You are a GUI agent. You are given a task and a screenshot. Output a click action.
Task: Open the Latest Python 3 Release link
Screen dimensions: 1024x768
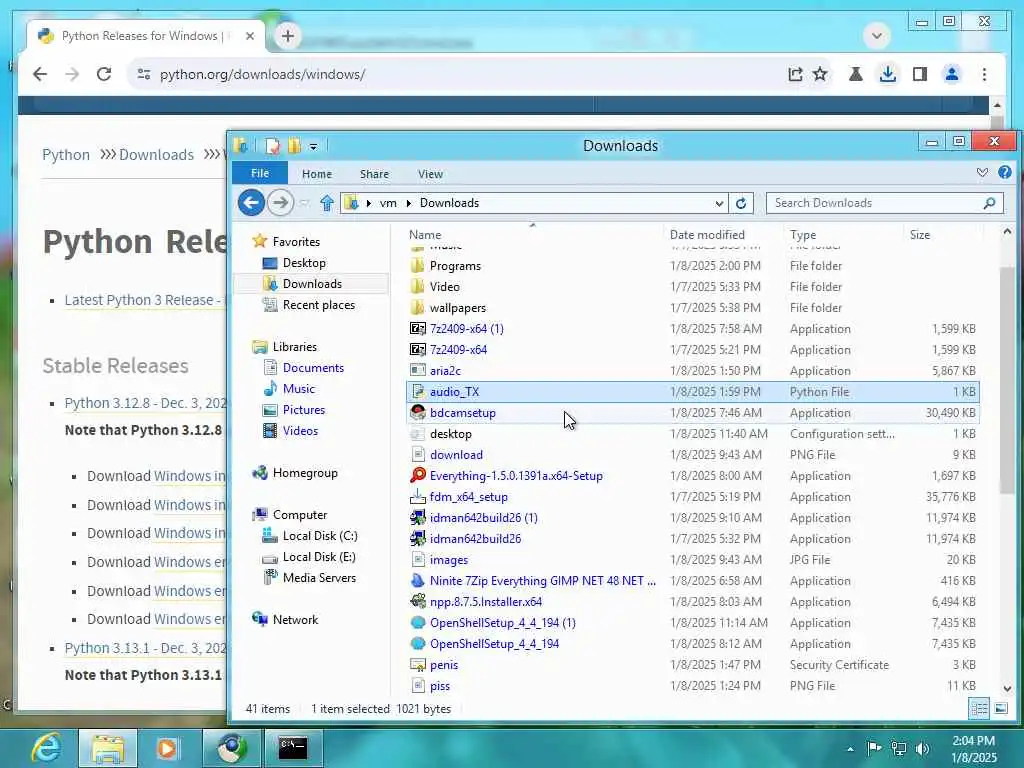click(145, 300)
